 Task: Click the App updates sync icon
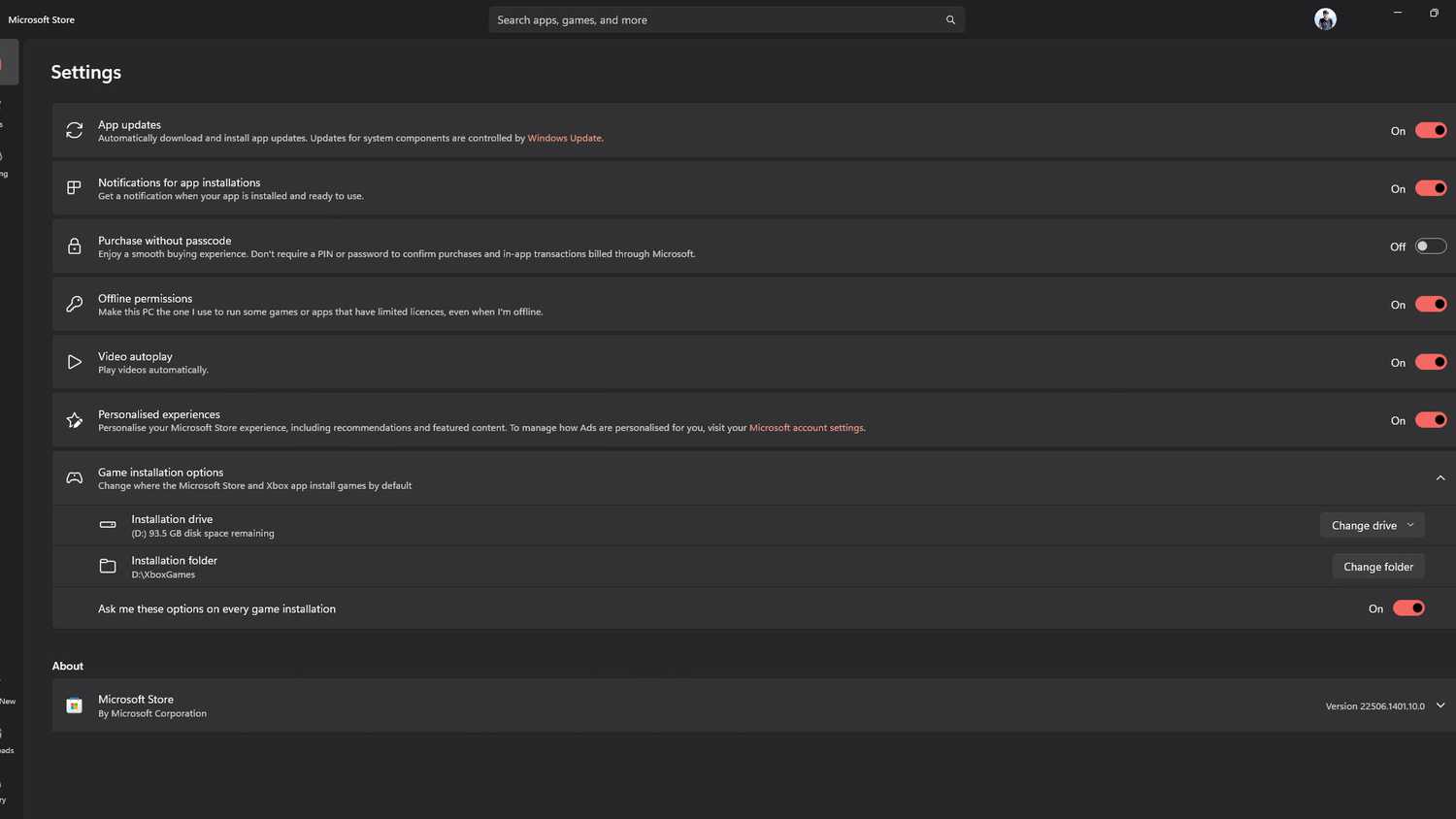tap(74, 130)
